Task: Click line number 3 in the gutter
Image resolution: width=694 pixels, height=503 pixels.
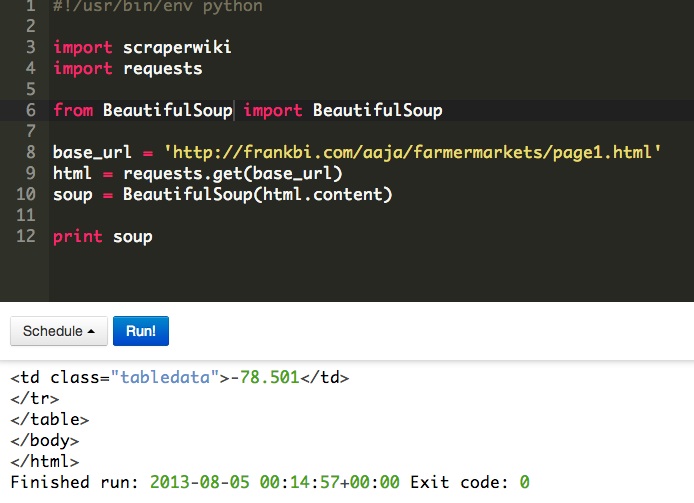Action: coord(31,47)
